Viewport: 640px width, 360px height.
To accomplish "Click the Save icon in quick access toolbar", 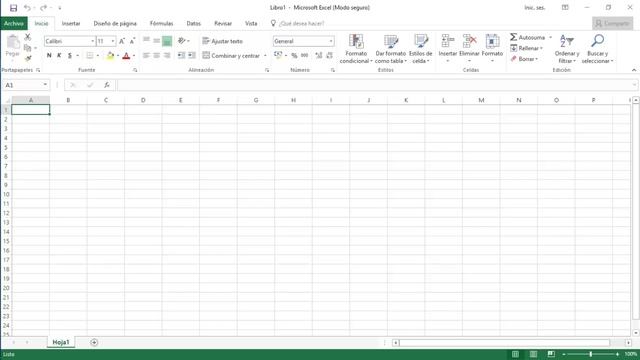I will [13, 8].
